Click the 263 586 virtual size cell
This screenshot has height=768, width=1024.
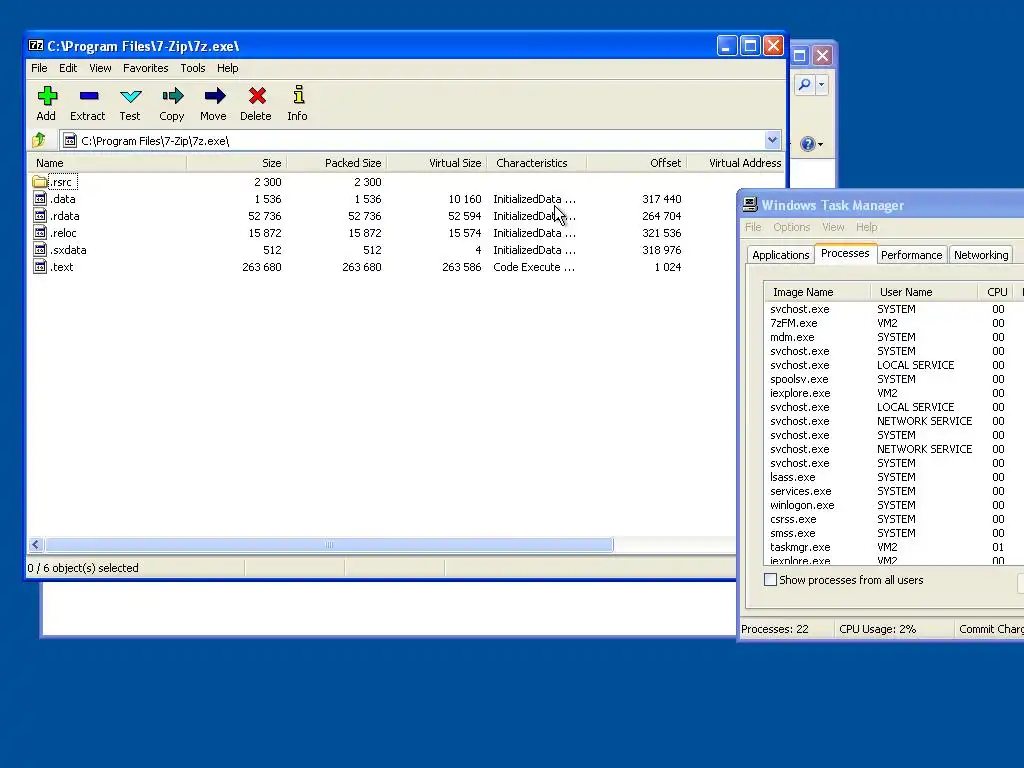(462, 266)
